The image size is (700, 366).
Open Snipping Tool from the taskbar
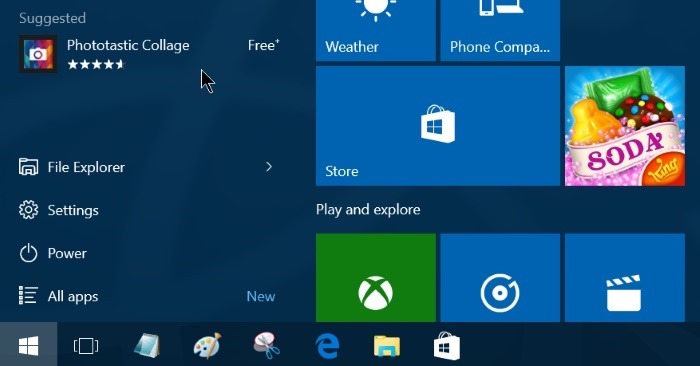point(267,345)
